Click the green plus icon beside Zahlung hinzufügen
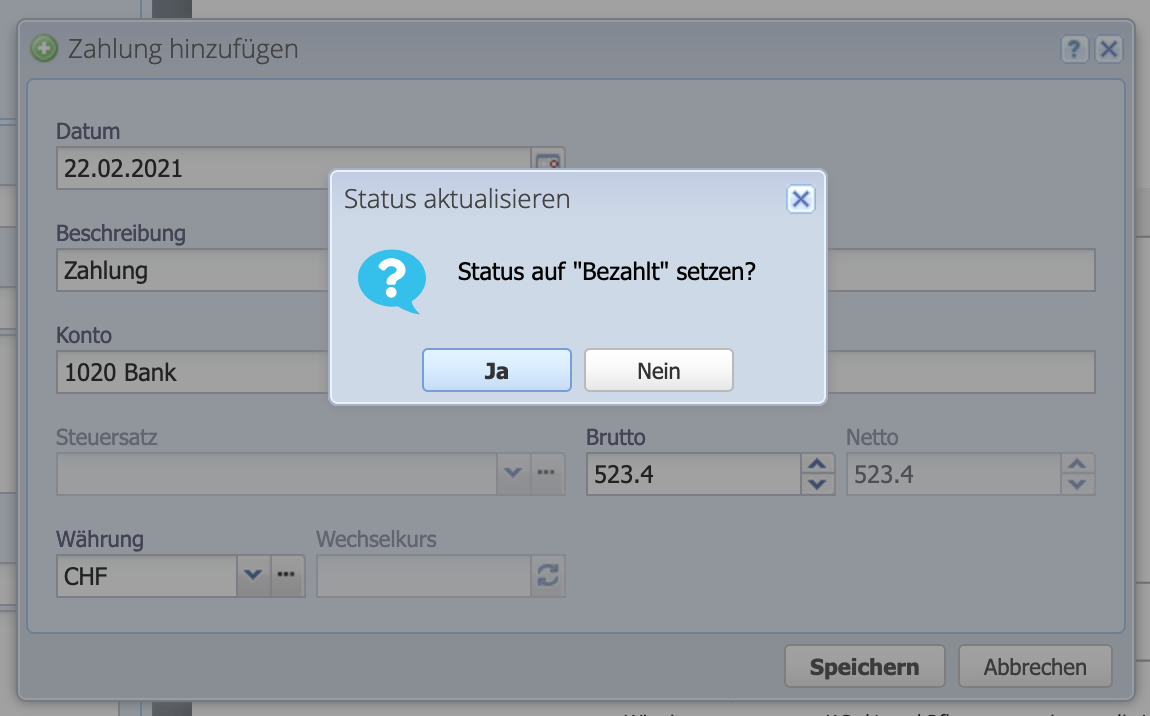This screenshot has height=716, width=1150. (43, 48)
